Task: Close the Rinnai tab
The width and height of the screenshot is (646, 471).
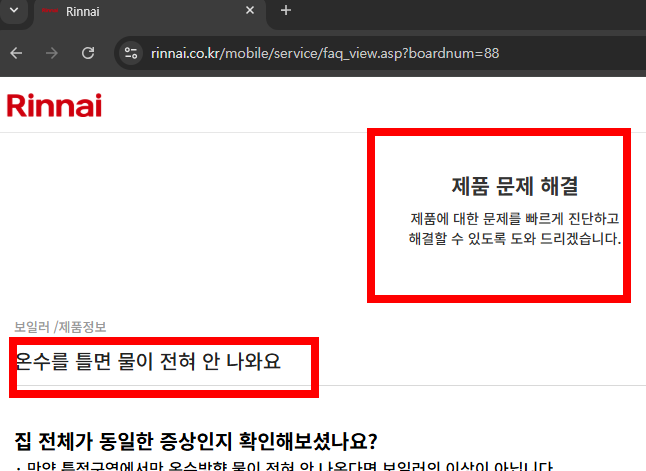Action: click(x=250, y=10)
